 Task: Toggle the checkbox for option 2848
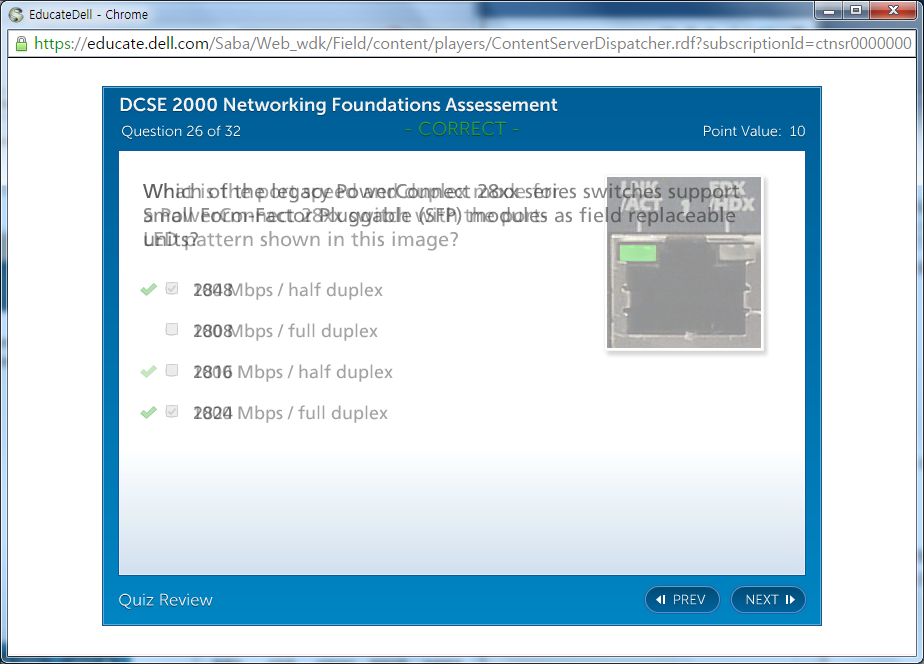(172, 289)
